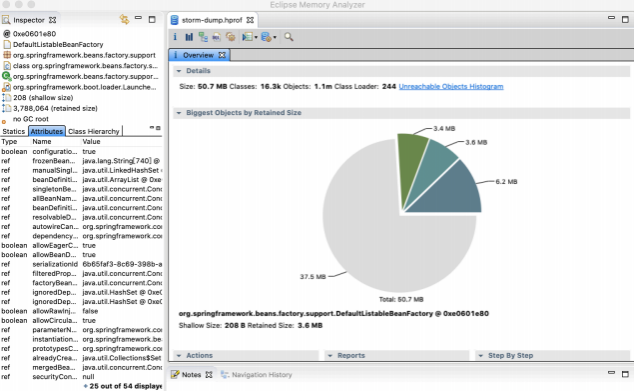Viewport: 635px width, 391px height.
Task: Open the OQL query toolbar icon
Action: coord(217,37)
